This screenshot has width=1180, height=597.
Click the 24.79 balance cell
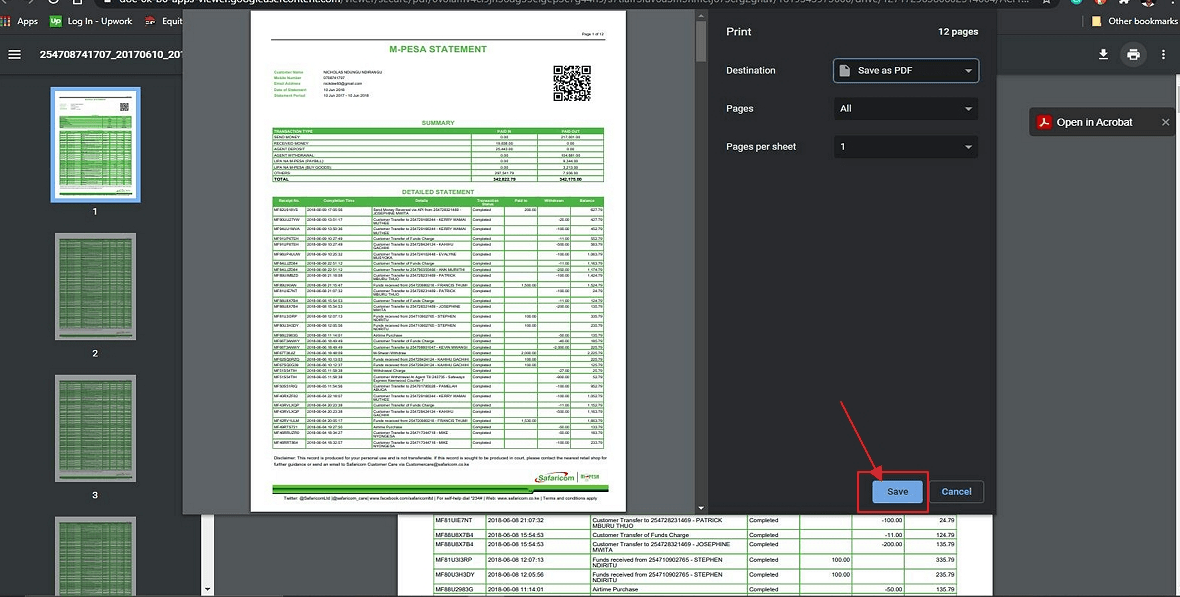945,520
